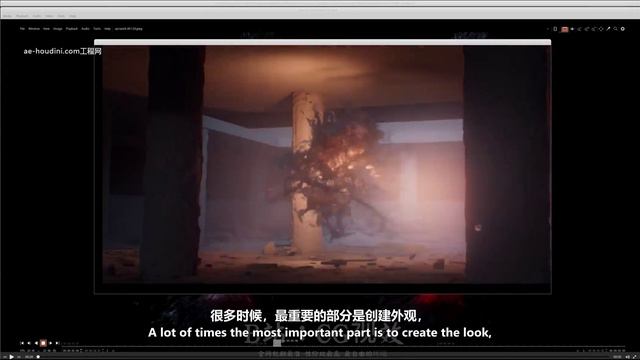Jump to last frame in viewer transport

point(57,343)
